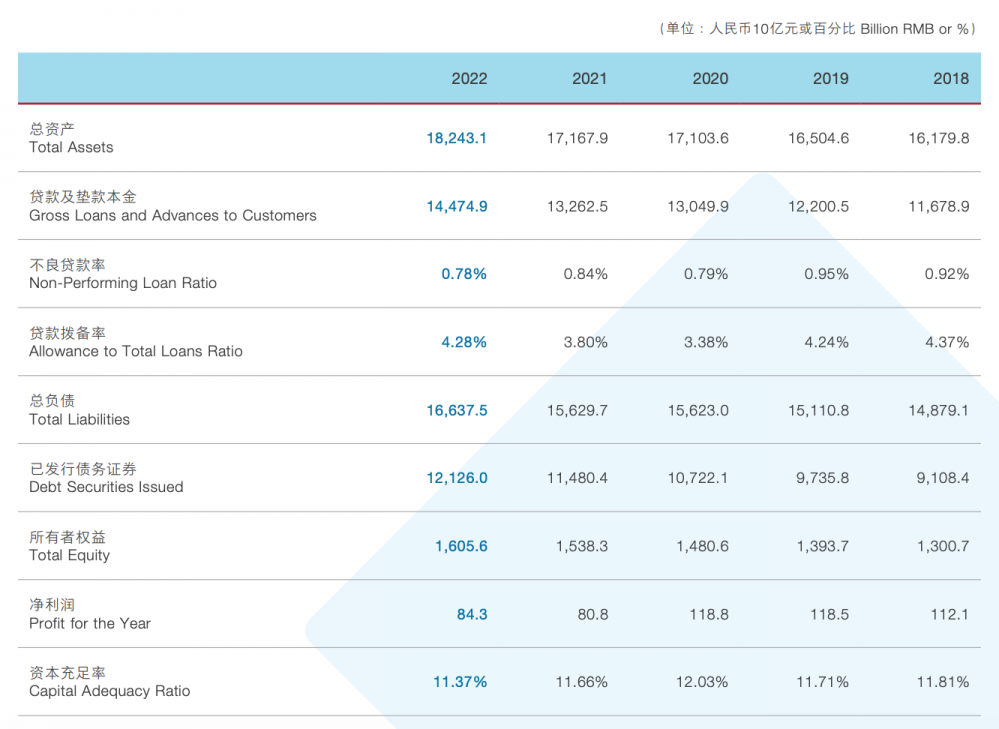The width and height of the screenshot is (999, 729).
Task: Click the Total Liabilities row label
Action: point(79,419)
